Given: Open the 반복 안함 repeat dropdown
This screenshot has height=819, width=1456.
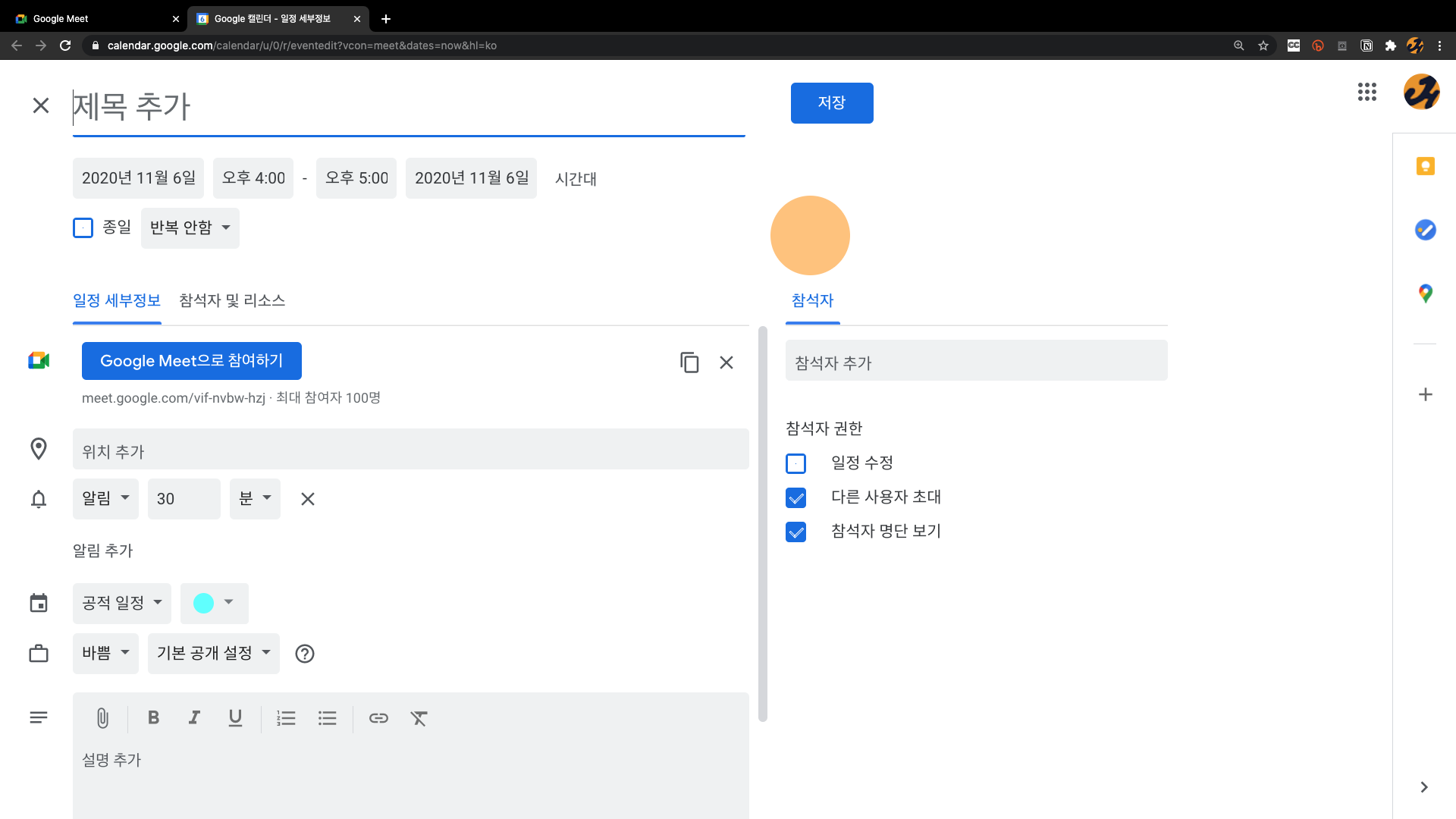Looking at the screenshot, I should pyautogui.click(x=190, y=227).
